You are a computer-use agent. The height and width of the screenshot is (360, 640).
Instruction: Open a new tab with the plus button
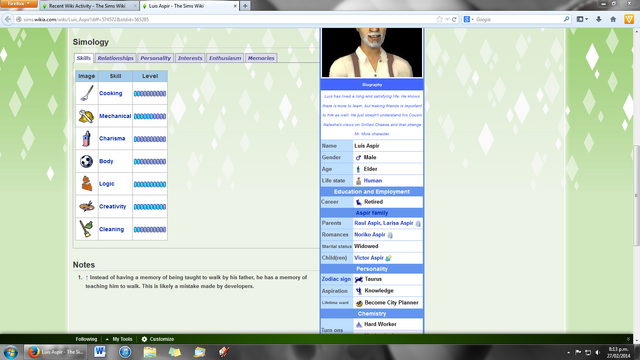245,6
